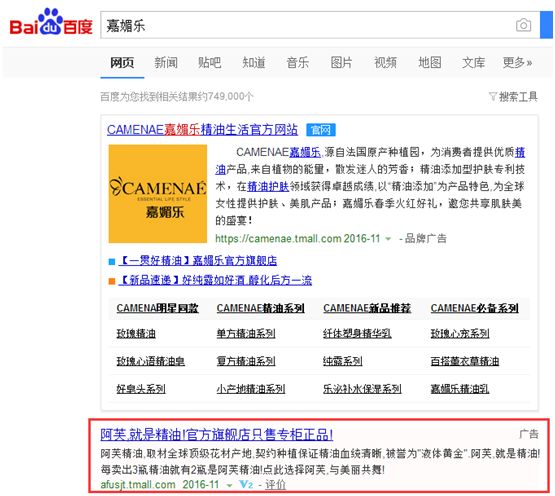Open 纤体塑身精华乳 link

point(357,333)
